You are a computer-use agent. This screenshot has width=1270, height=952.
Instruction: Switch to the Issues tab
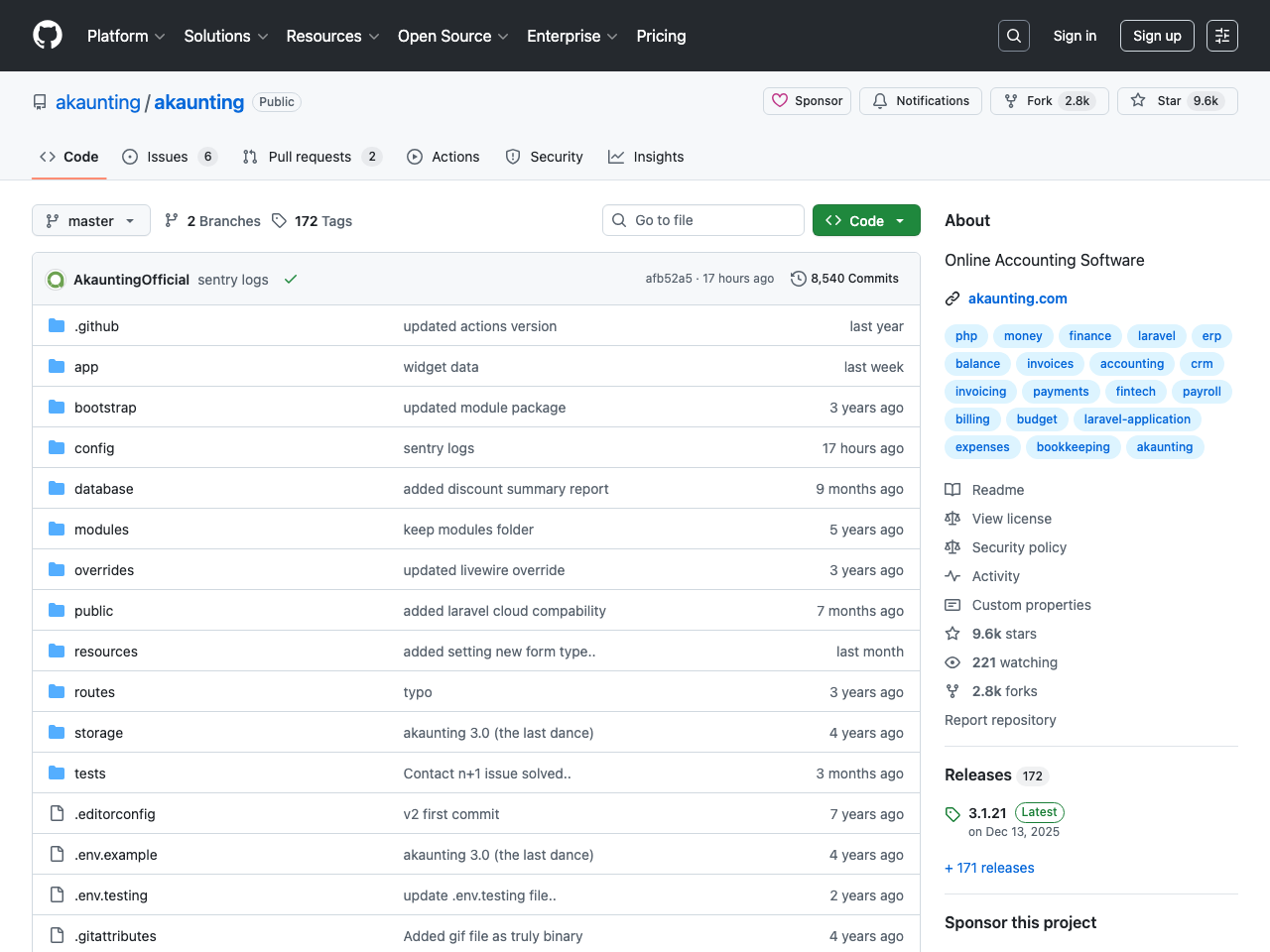coord(168,157)
